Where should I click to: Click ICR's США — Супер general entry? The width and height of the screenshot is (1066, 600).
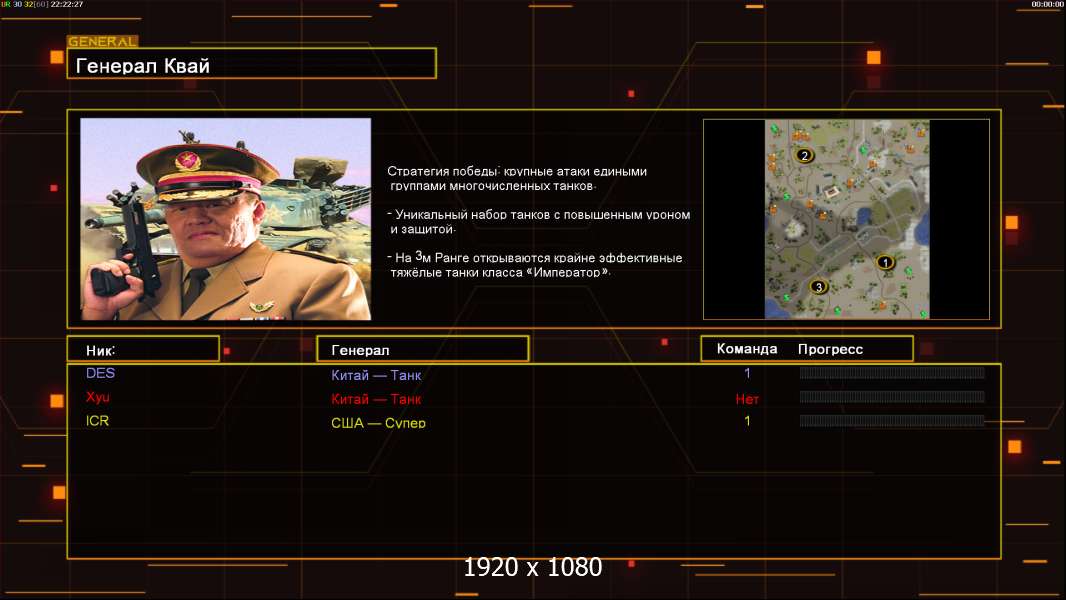pos(378,423)
